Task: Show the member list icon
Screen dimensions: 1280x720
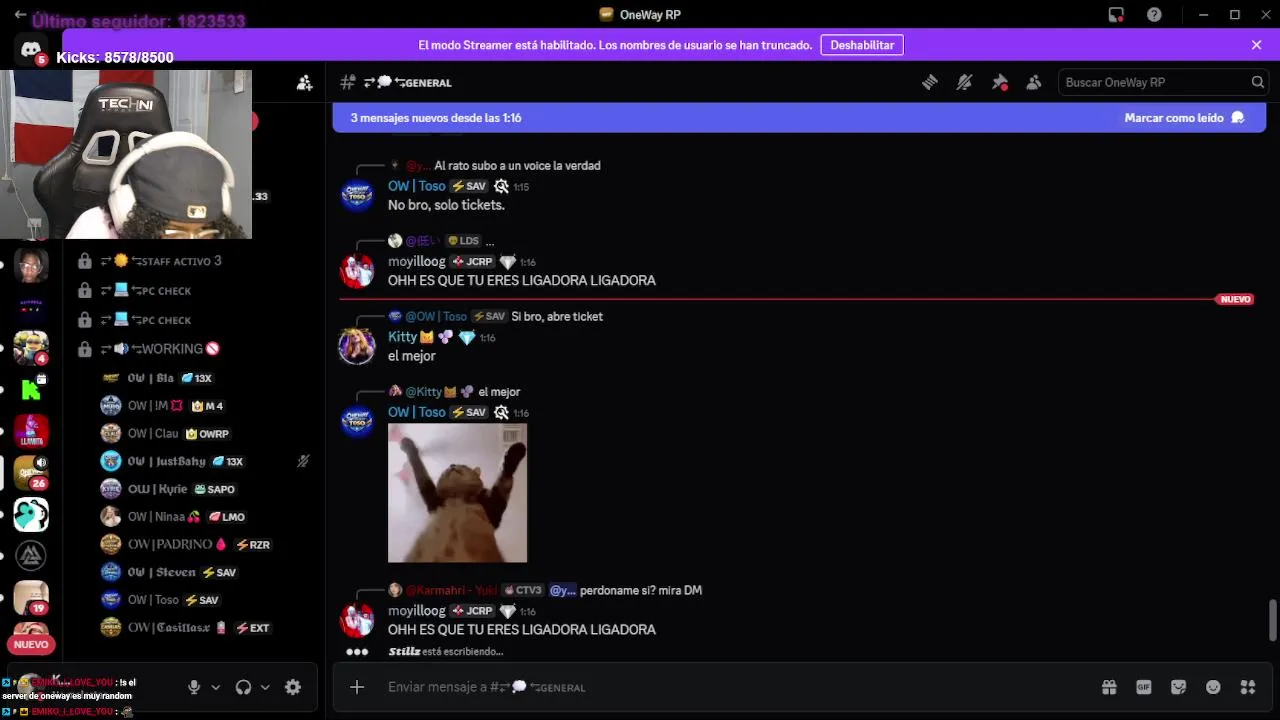Action: pos(1034,83)
